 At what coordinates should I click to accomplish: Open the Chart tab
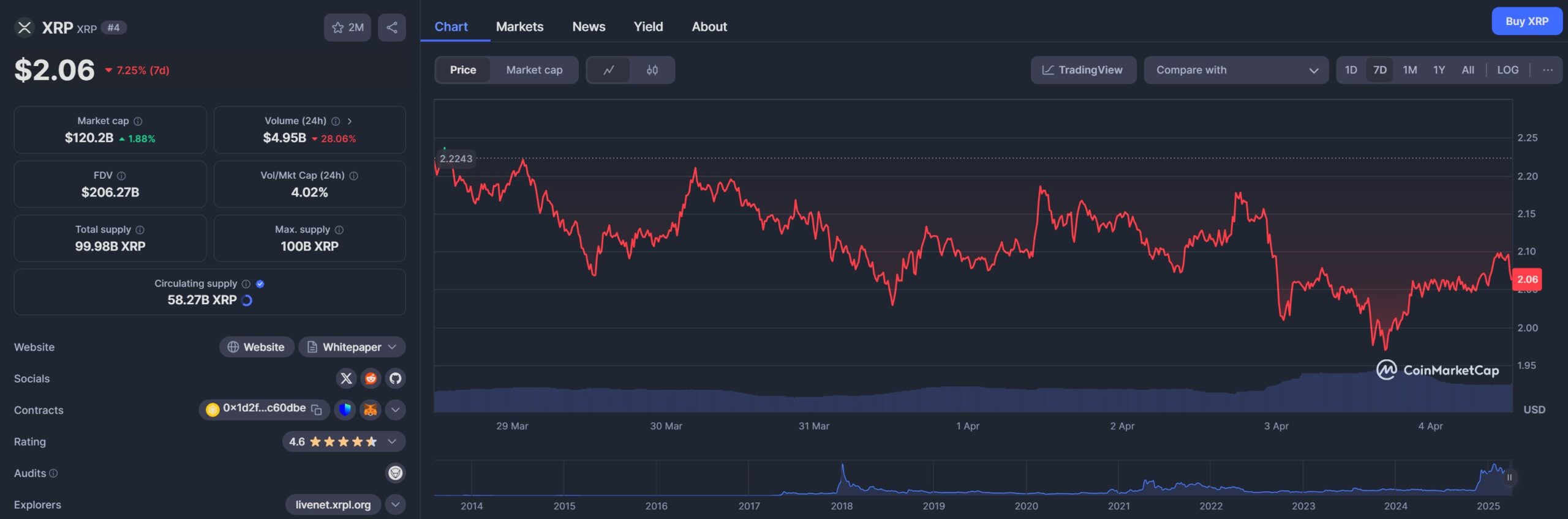coord(451,26)
